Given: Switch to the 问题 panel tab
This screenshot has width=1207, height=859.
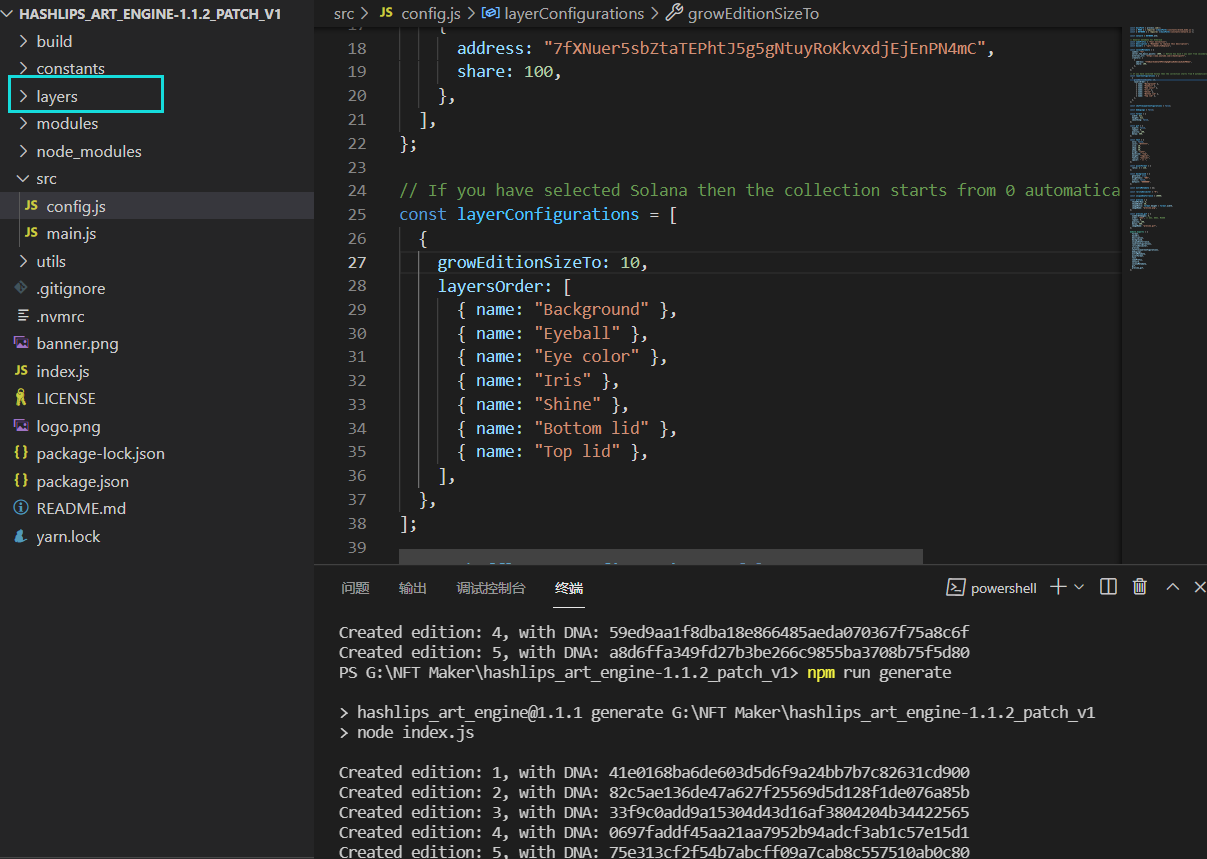Looking at the screenshot, I should pyautogui.click(x=355, y=588).
